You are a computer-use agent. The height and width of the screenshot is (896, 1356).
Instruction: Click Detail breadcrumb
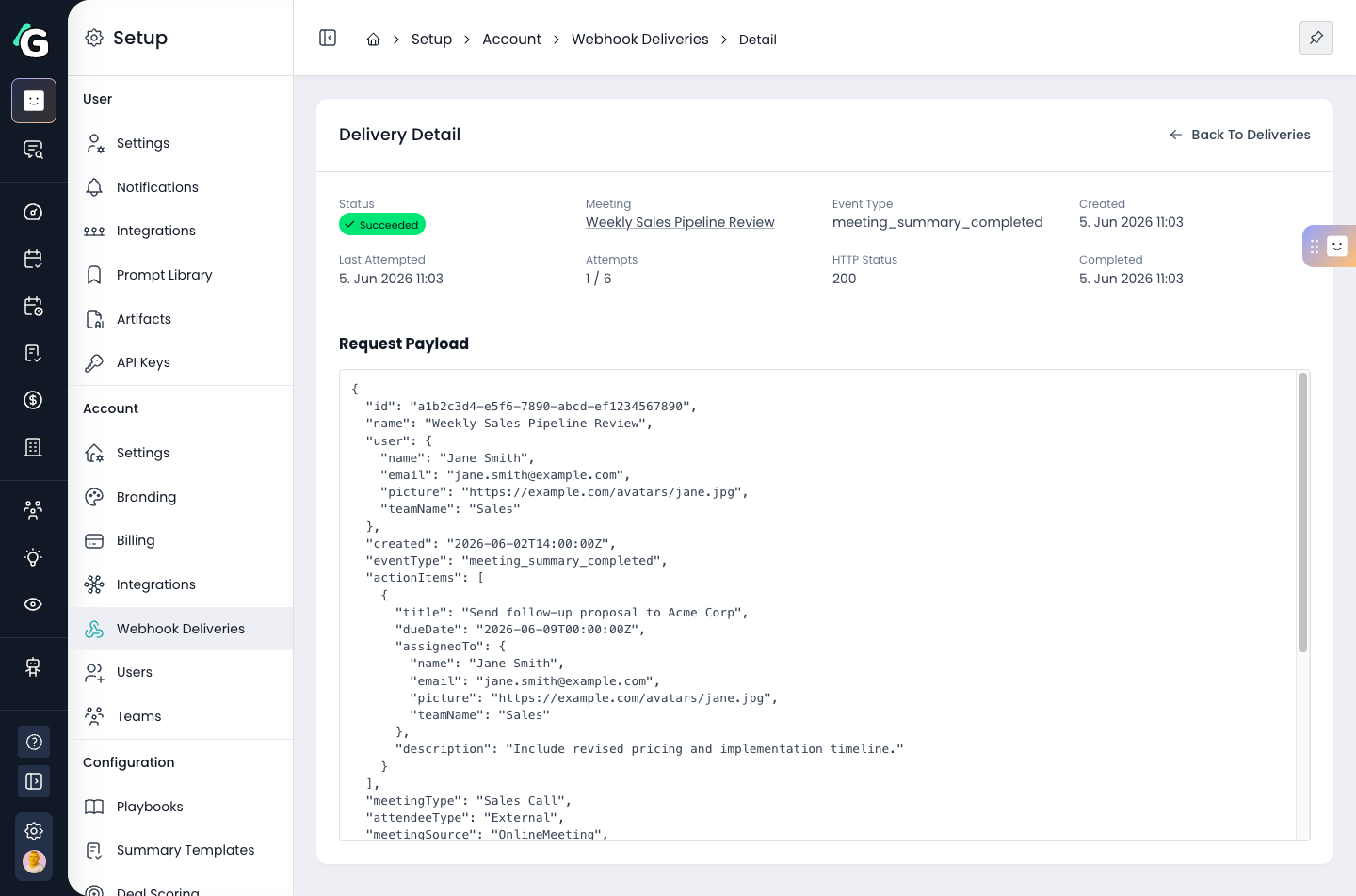click(x=757, y=40)
